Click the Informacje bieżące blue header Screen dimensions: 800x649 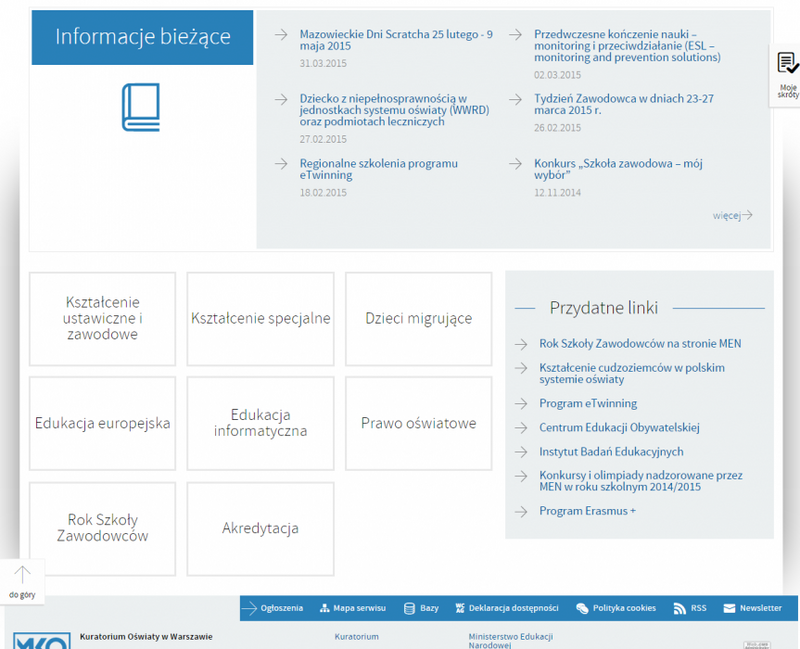[x=142, y=38]
